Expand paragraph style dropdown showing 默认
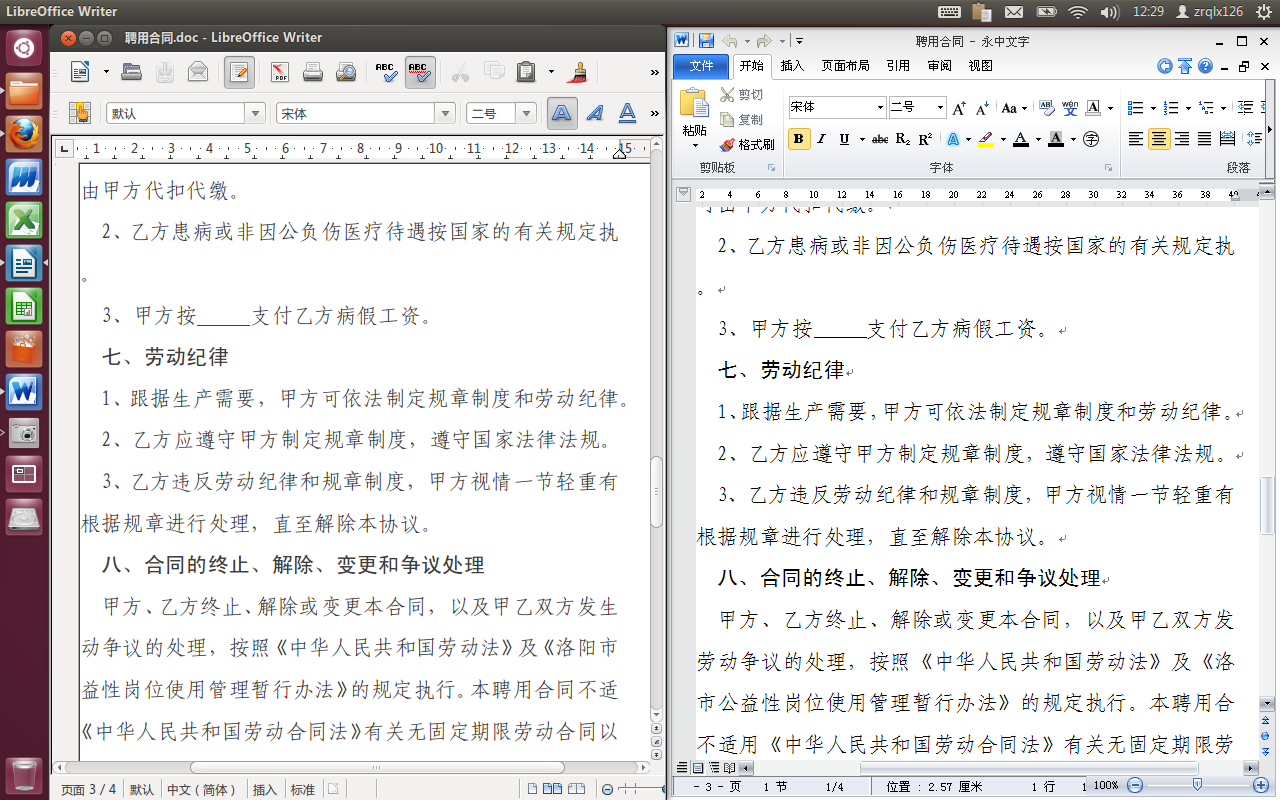Image resolution: width=1280 pixels, height=800 pixels. [x=255, y=114]
